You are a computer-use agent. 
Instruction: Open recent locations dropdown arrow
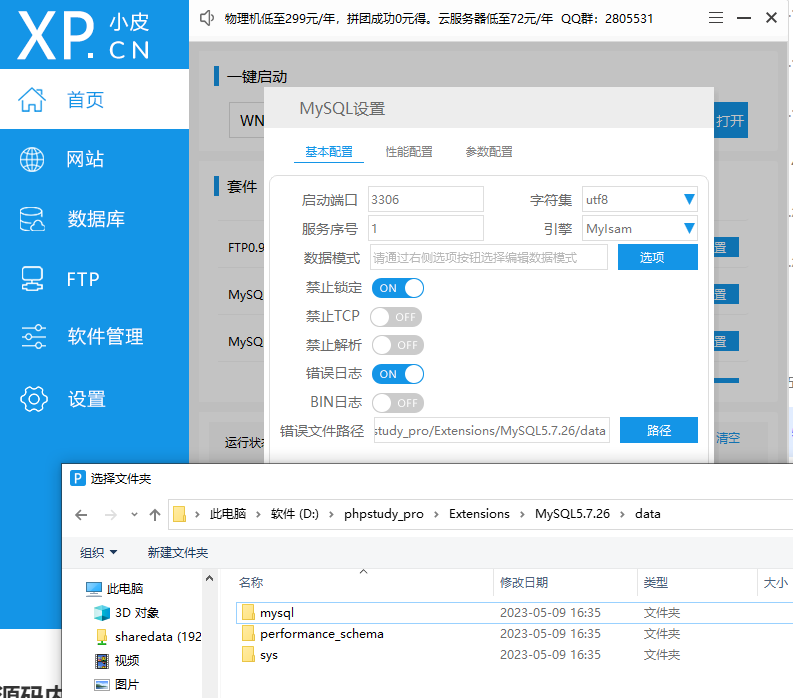point(134,514)
